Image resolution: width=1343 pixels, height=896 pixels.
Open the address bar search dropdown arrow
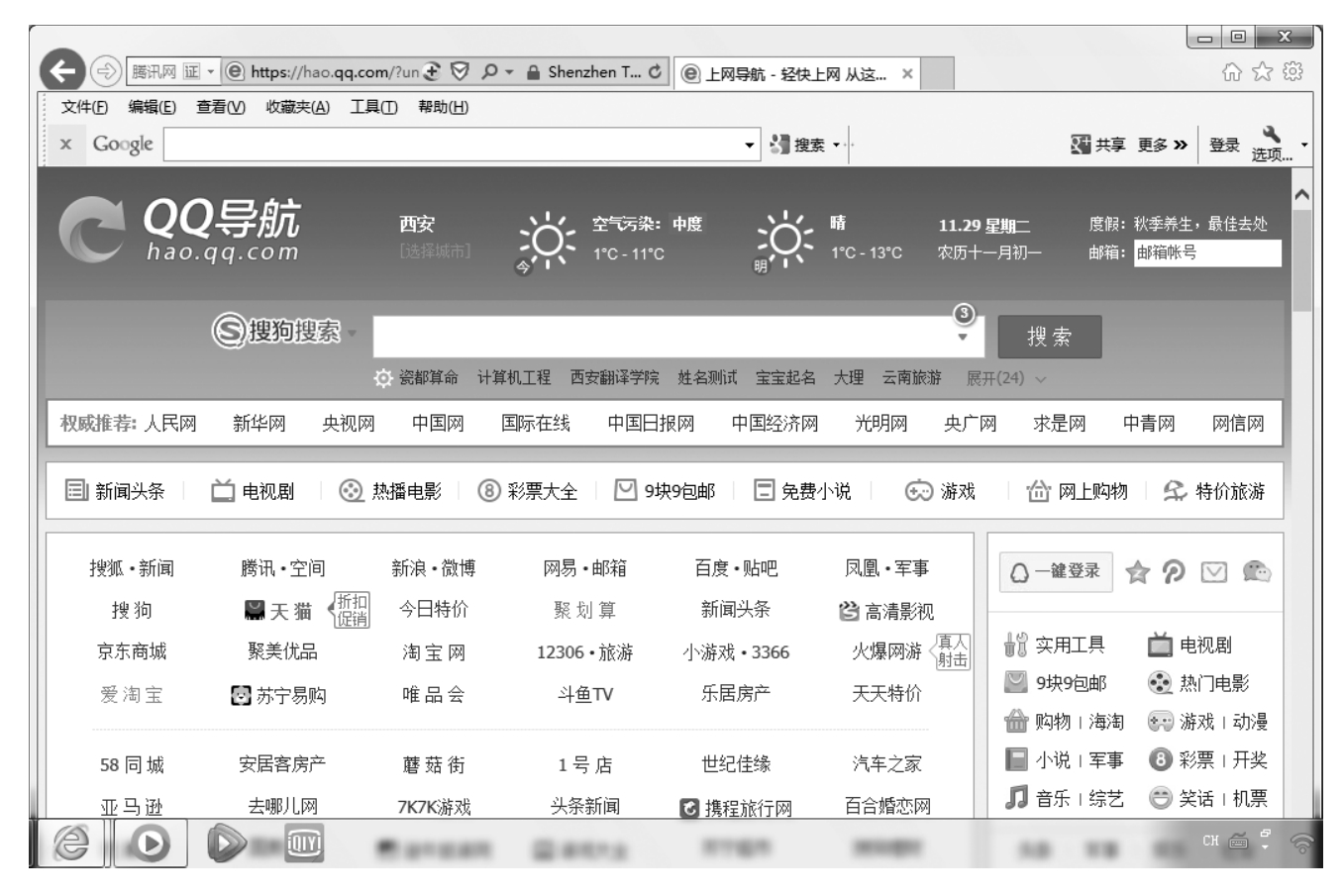click(x=509, y=71)
